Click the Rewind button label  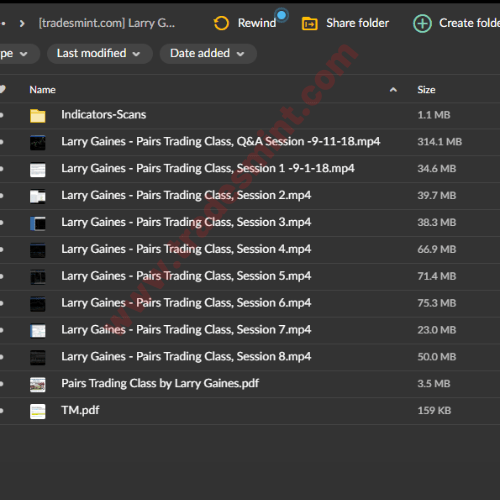[x=257, y=23]
